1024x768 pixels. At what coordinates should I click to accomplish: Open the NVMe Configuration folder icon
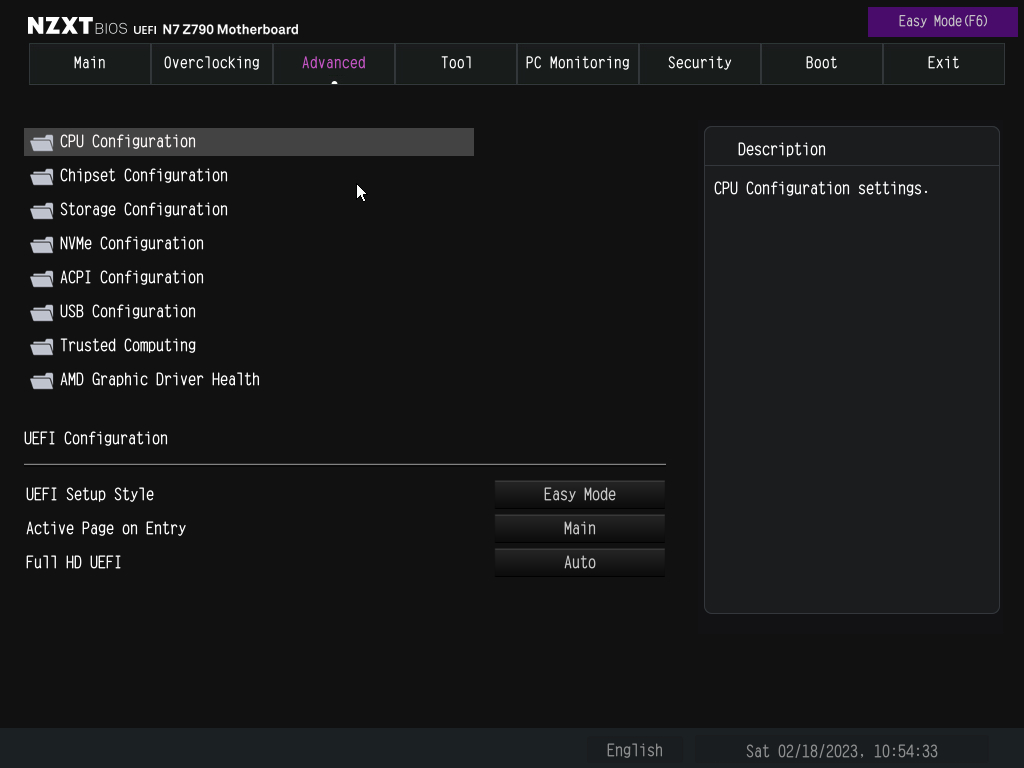[41, 243]
